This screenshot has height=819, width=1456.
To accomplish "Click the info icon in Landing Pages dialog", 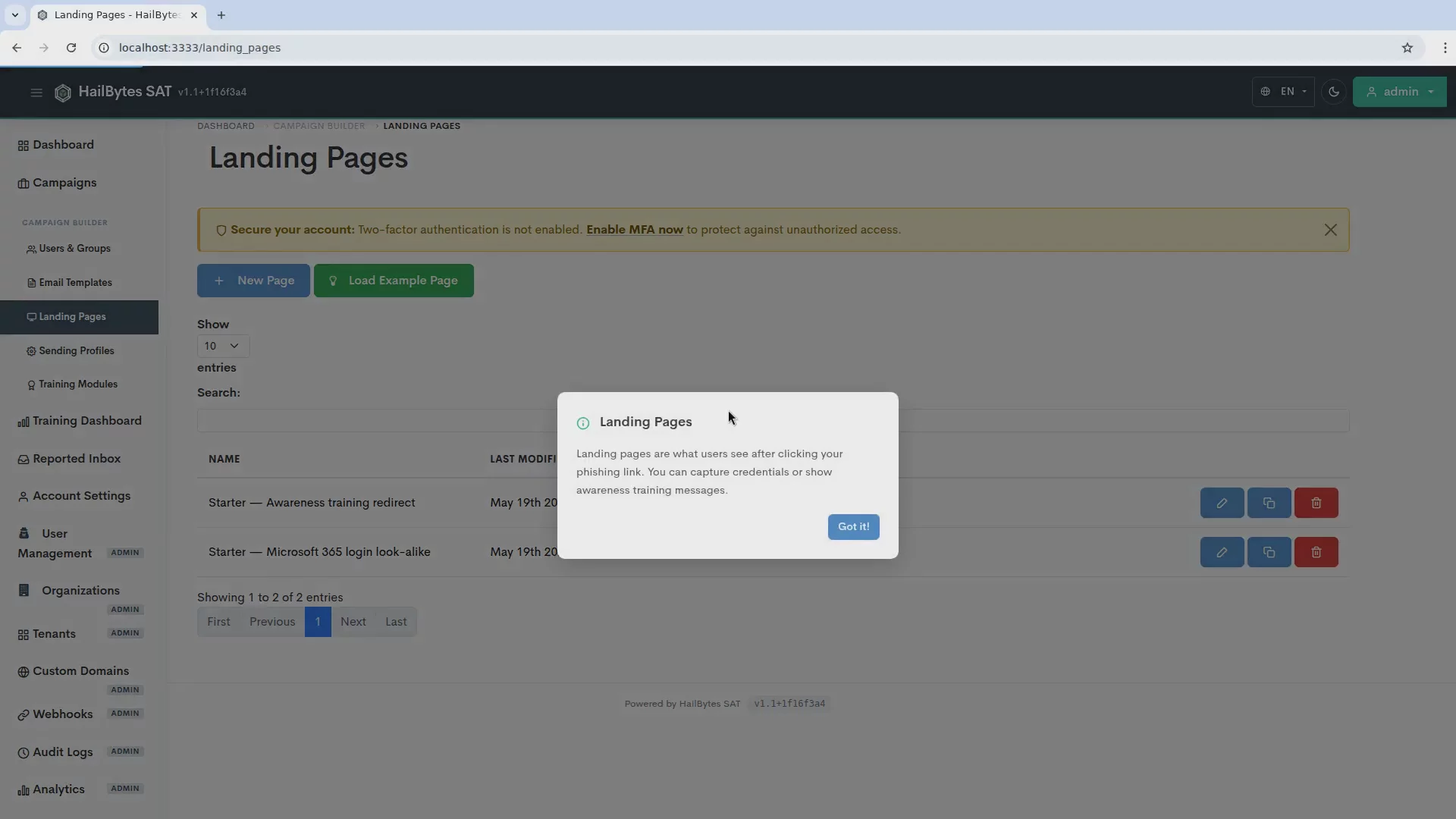I will [x=583, y=423].
